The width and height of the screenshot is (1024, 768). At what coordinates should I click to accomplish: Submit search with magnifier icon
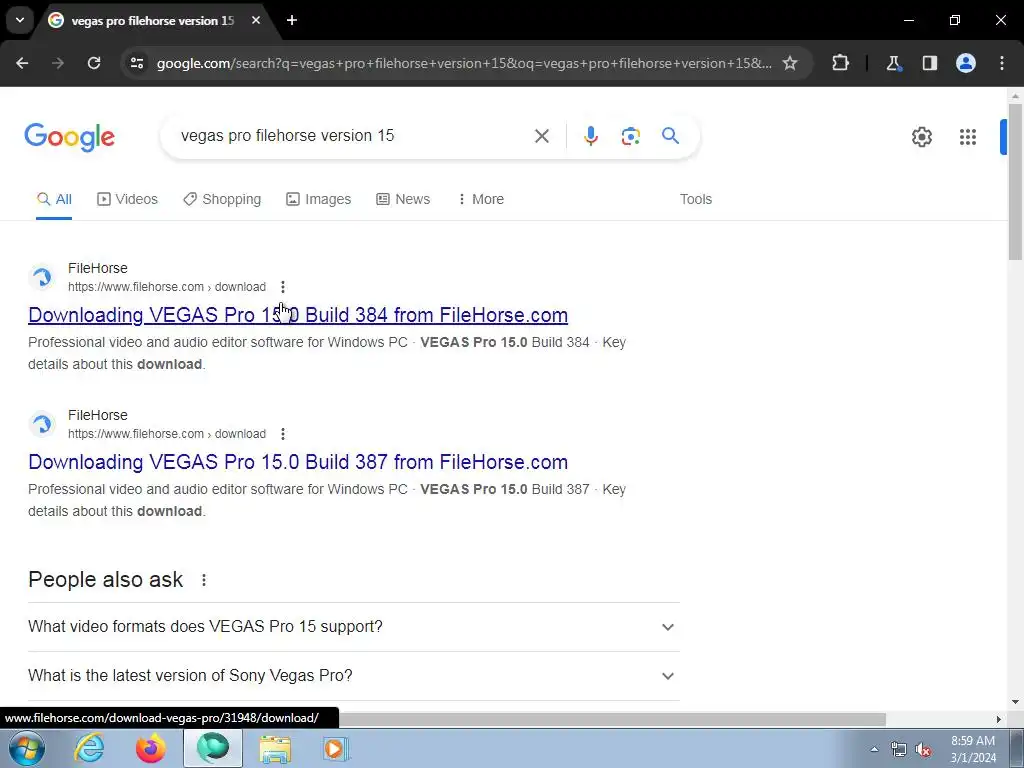pos(670,136)
